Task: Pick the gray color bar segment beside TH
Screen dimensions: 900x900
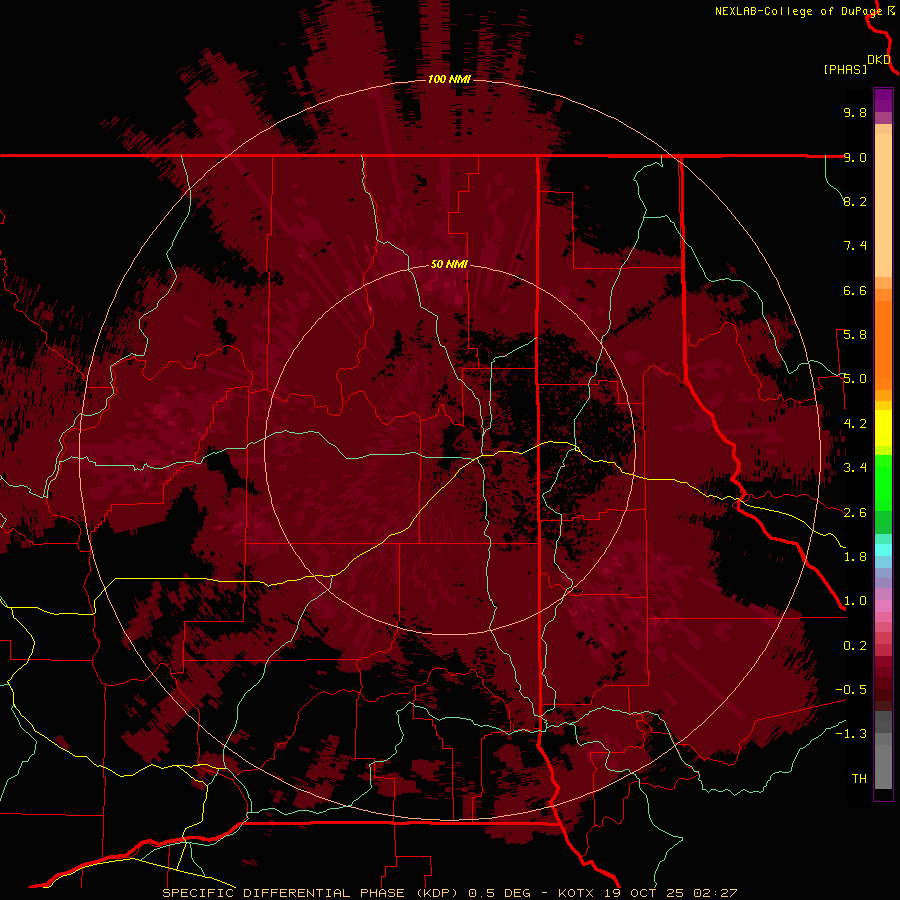Action: click(x=883, y=766)
